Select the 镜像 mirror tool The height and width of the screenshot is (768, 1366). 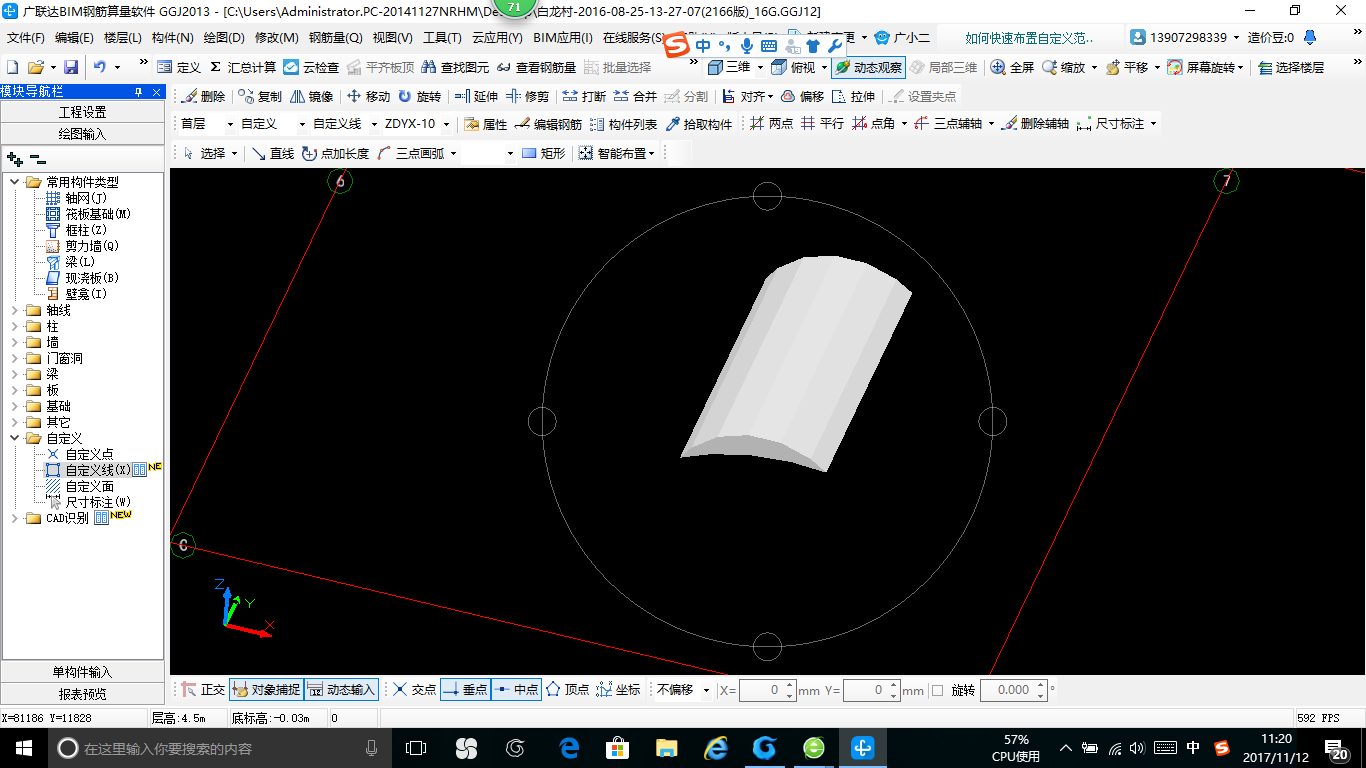[x=311, y=96]
